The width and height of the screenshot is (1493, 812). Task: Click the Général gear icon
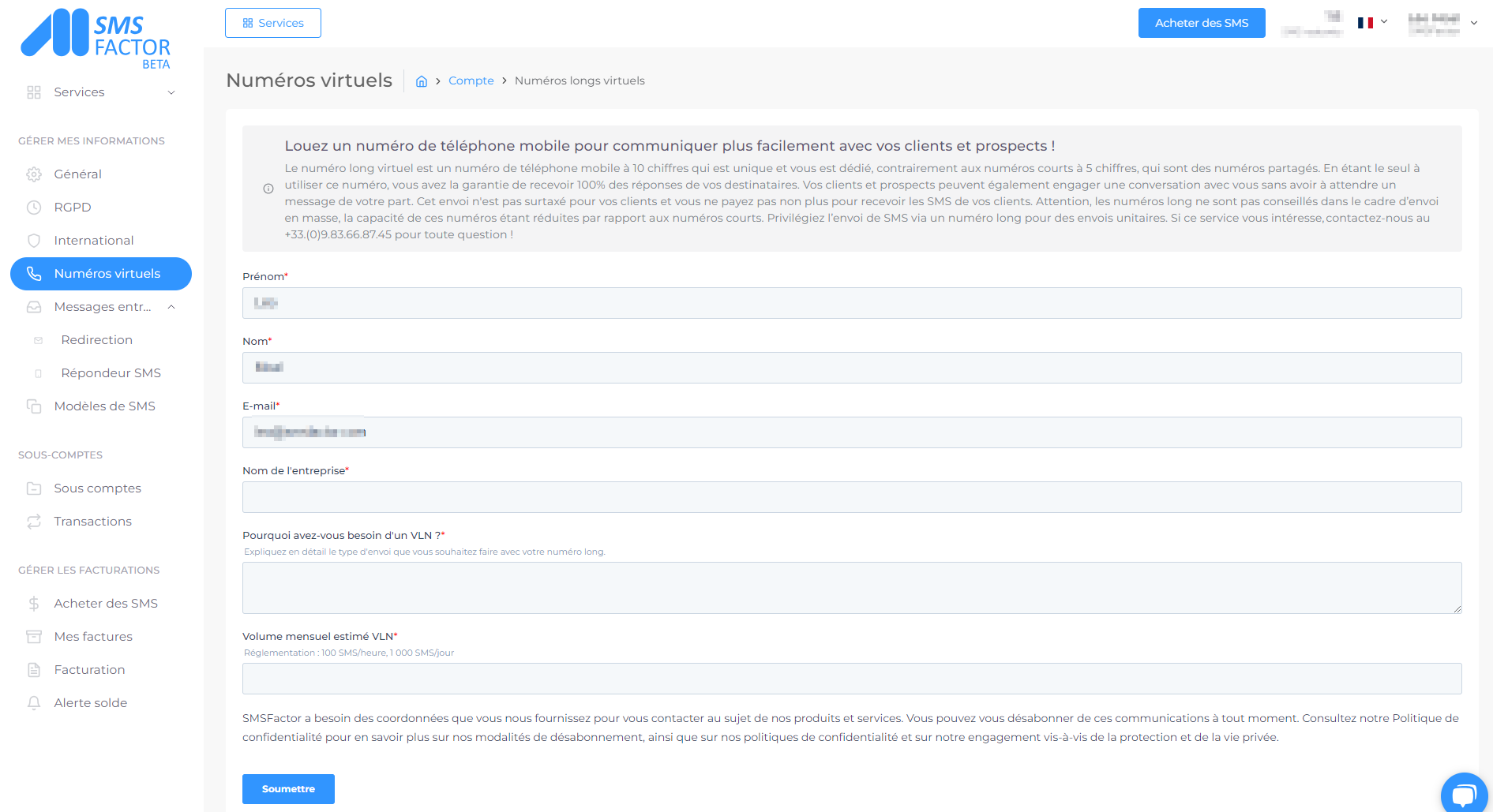click(34, 174)
